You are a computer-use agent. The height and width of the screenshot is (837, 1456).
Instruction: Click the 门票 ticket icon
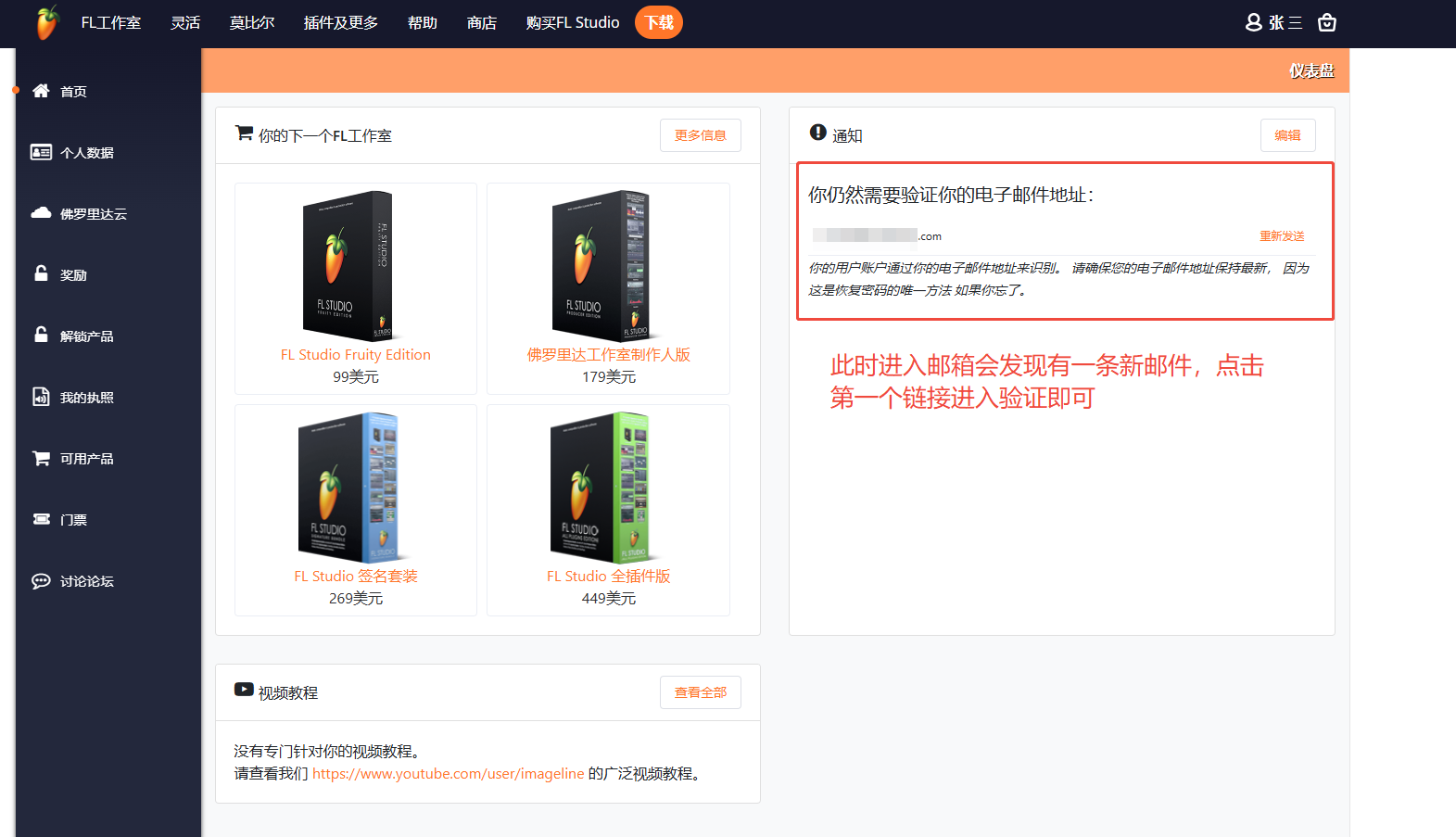tap(41, 519)
